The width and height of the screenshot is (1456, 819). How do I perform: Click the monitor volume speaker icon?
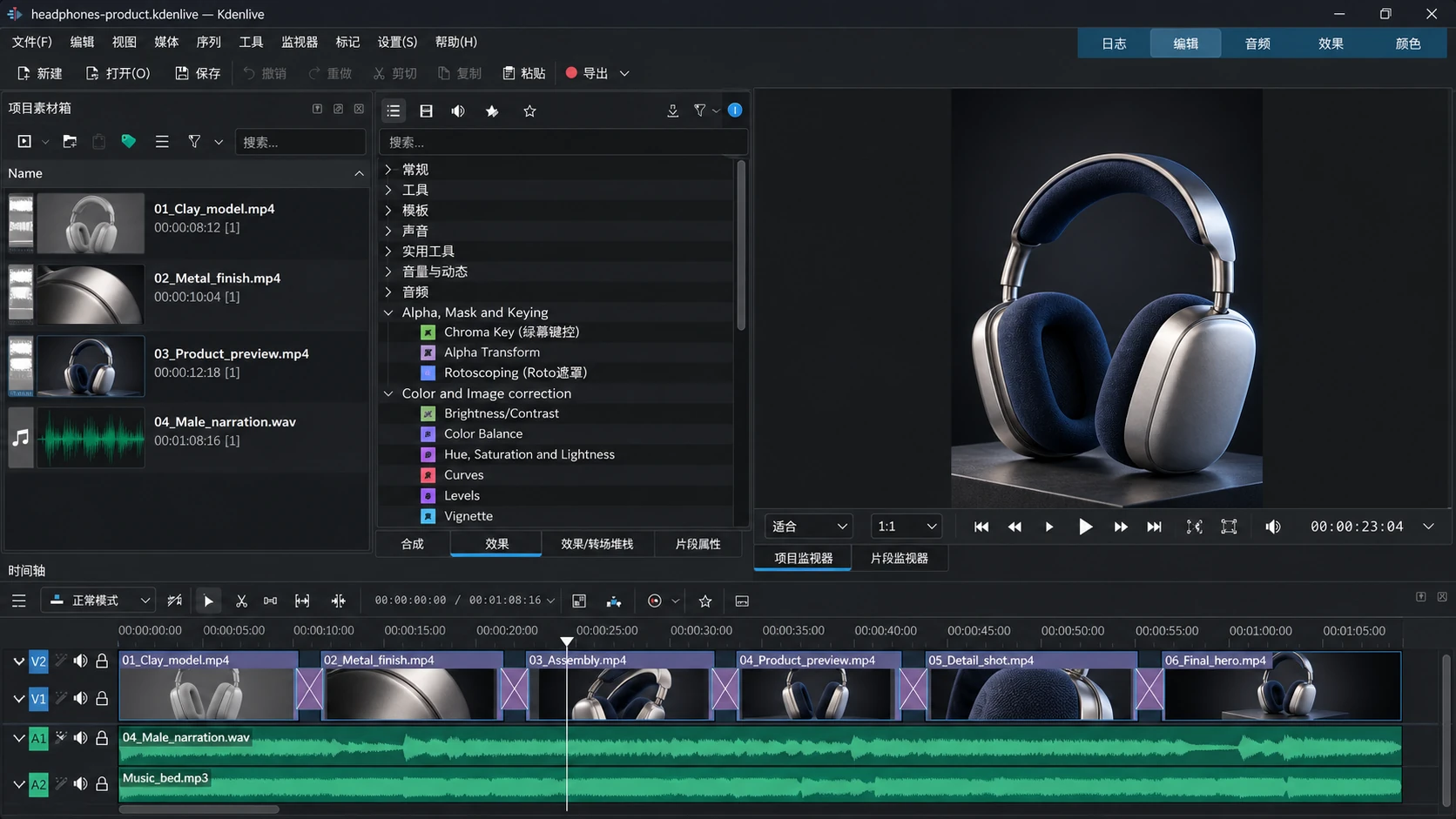(x=1273, y=527)
